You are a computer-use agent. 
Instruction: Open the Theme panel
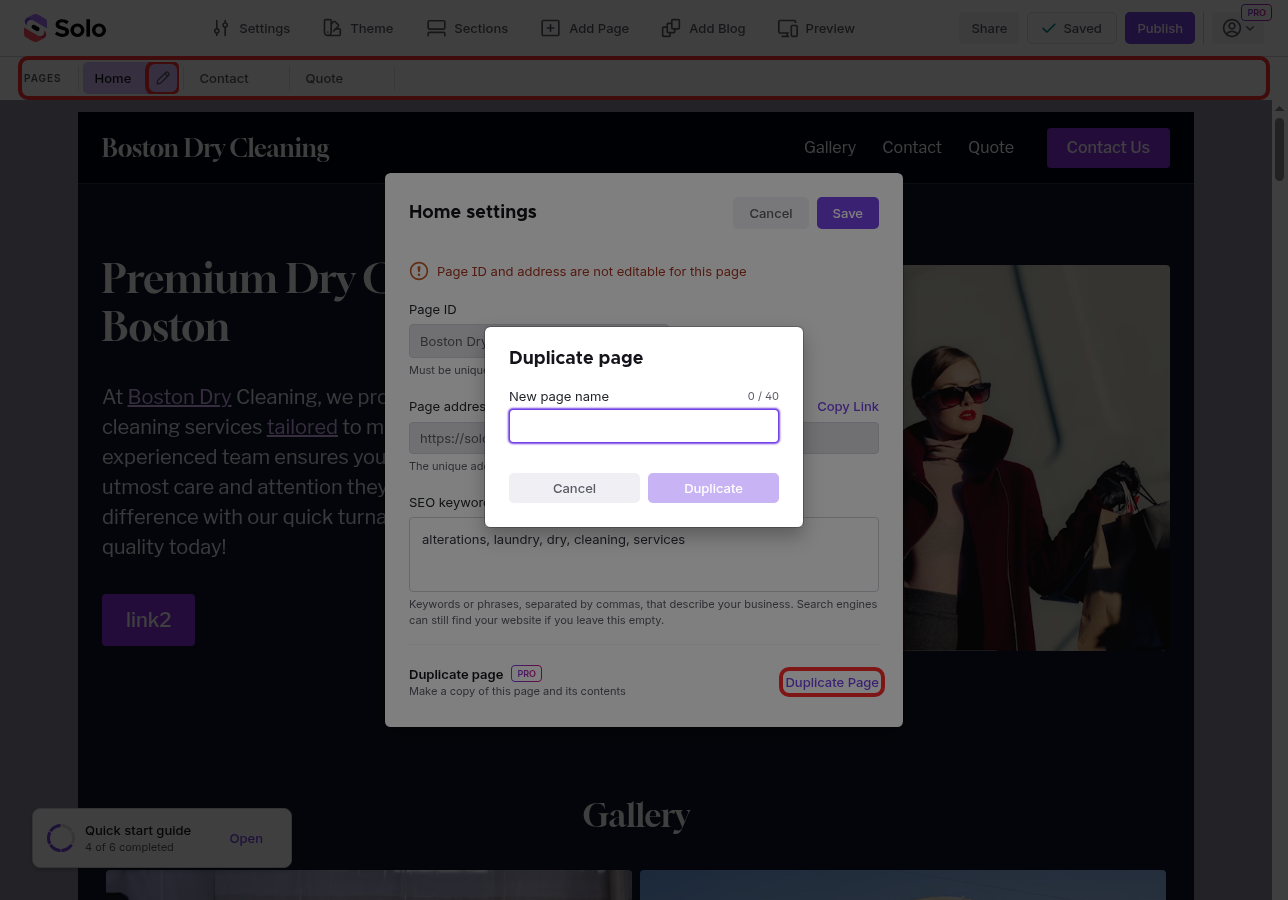coord(358,28)
